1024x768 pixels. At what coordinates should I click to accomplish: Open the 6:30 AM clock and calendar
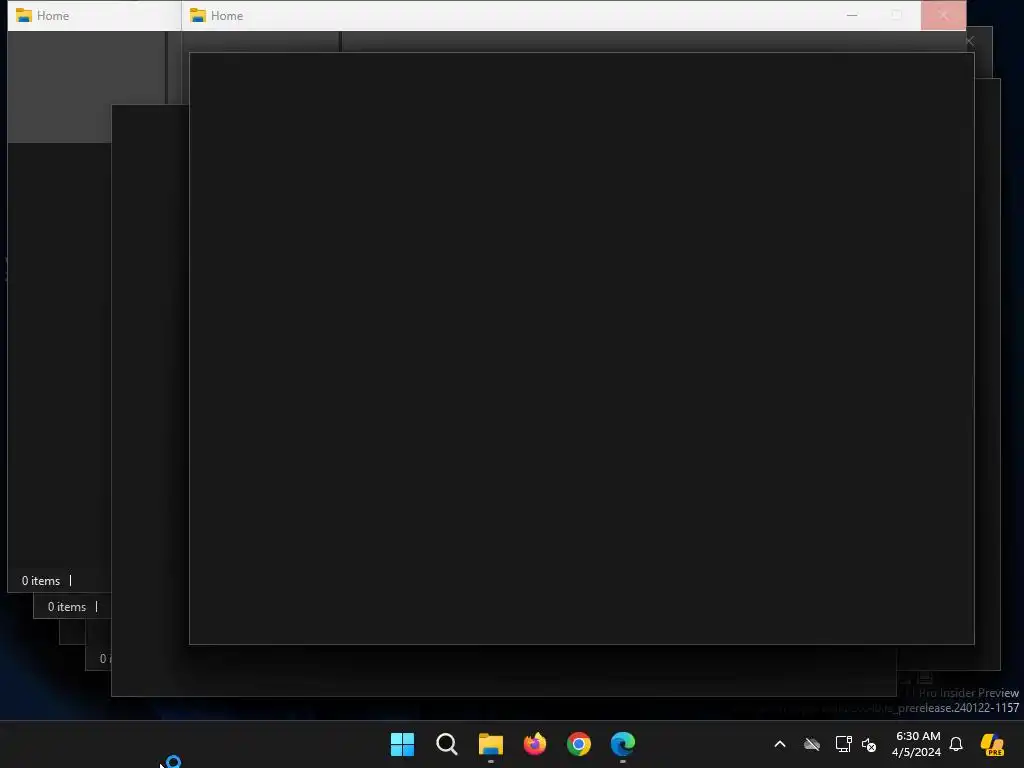click(917, 744)
